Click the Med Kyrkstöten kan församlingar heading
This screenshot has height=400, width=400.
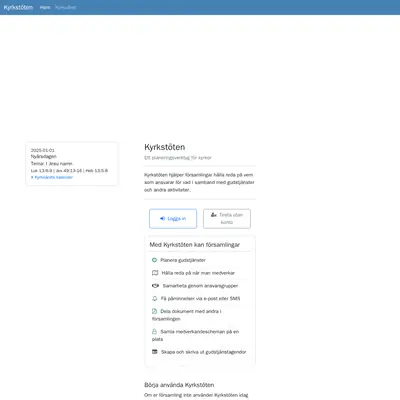click(195, 245)
